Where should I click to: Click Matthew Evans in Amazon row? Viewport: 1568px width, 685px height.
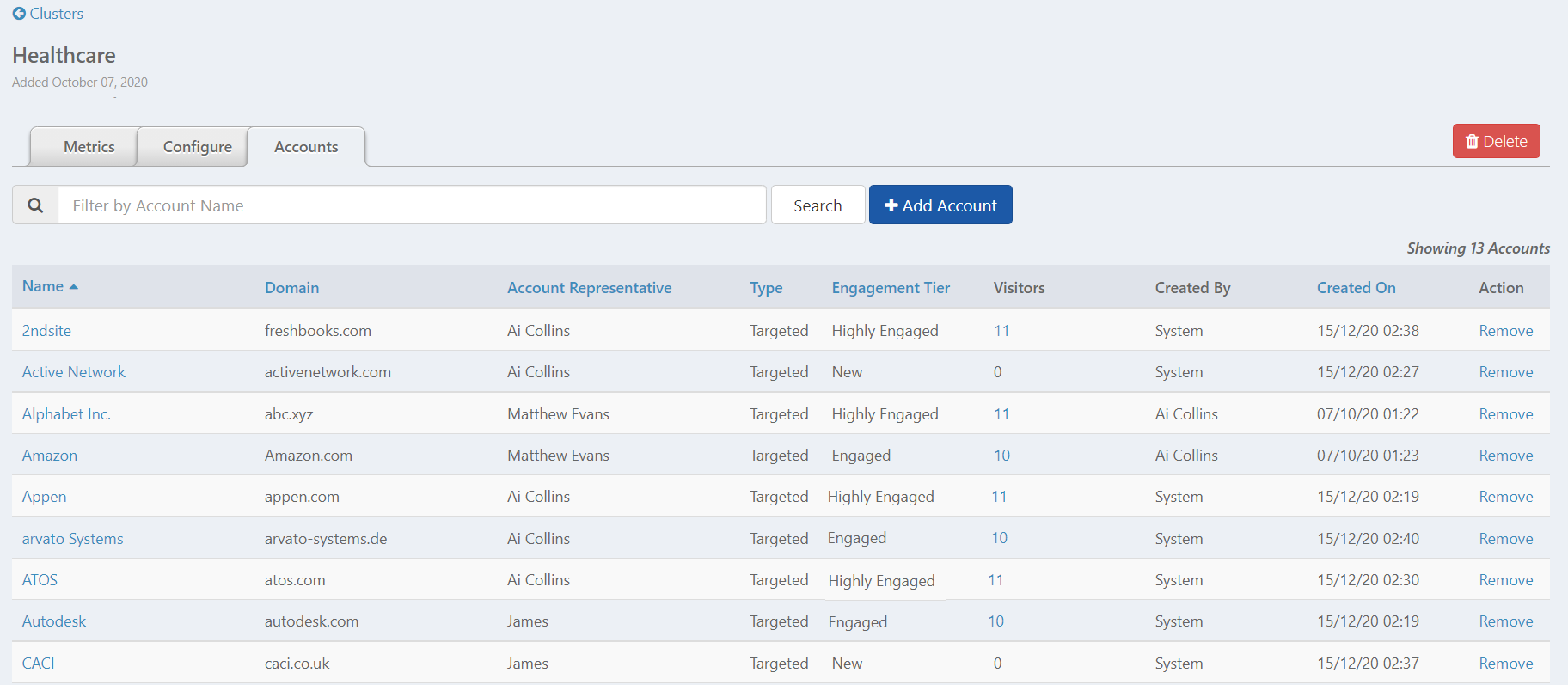point(558,456)
